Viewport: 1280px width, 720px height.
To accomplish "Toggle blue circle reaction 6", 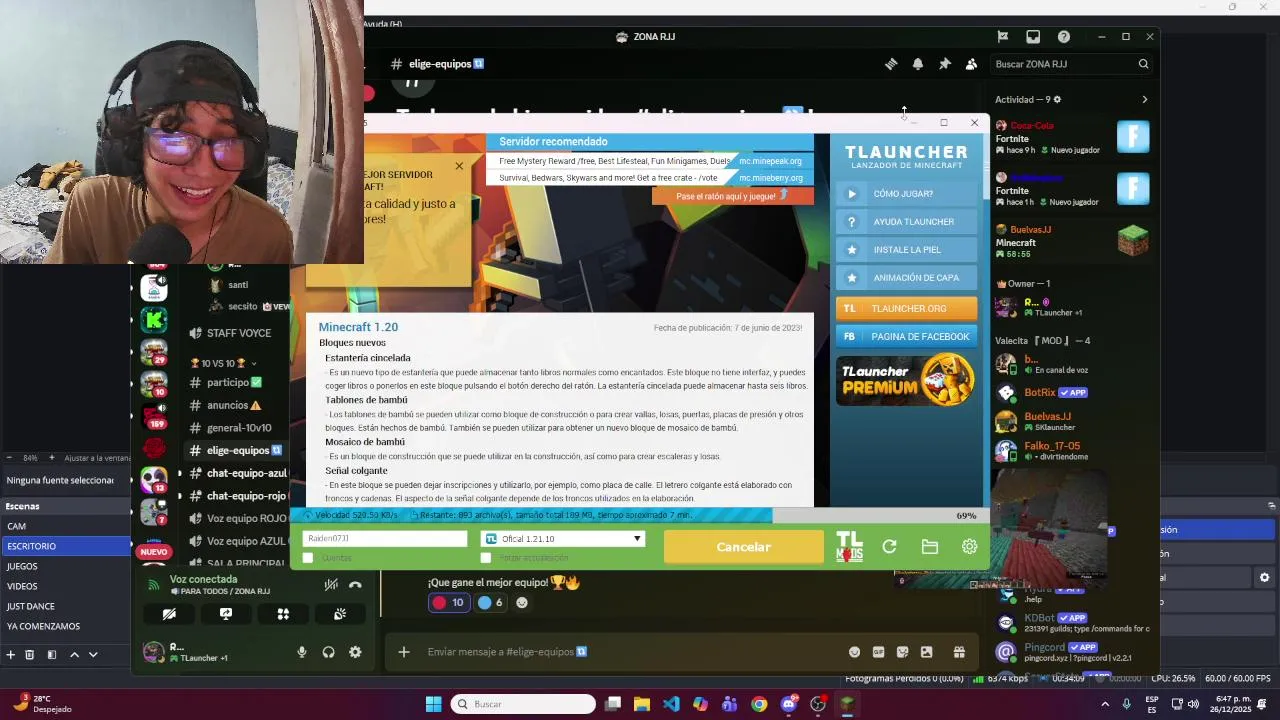I will coord(490,602).
